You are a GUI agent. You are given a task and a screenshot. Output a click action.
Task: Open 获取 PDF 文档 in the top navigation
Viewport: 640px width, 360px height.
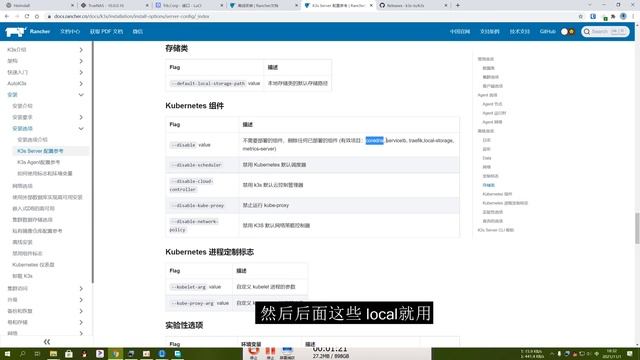coord(106,31)
